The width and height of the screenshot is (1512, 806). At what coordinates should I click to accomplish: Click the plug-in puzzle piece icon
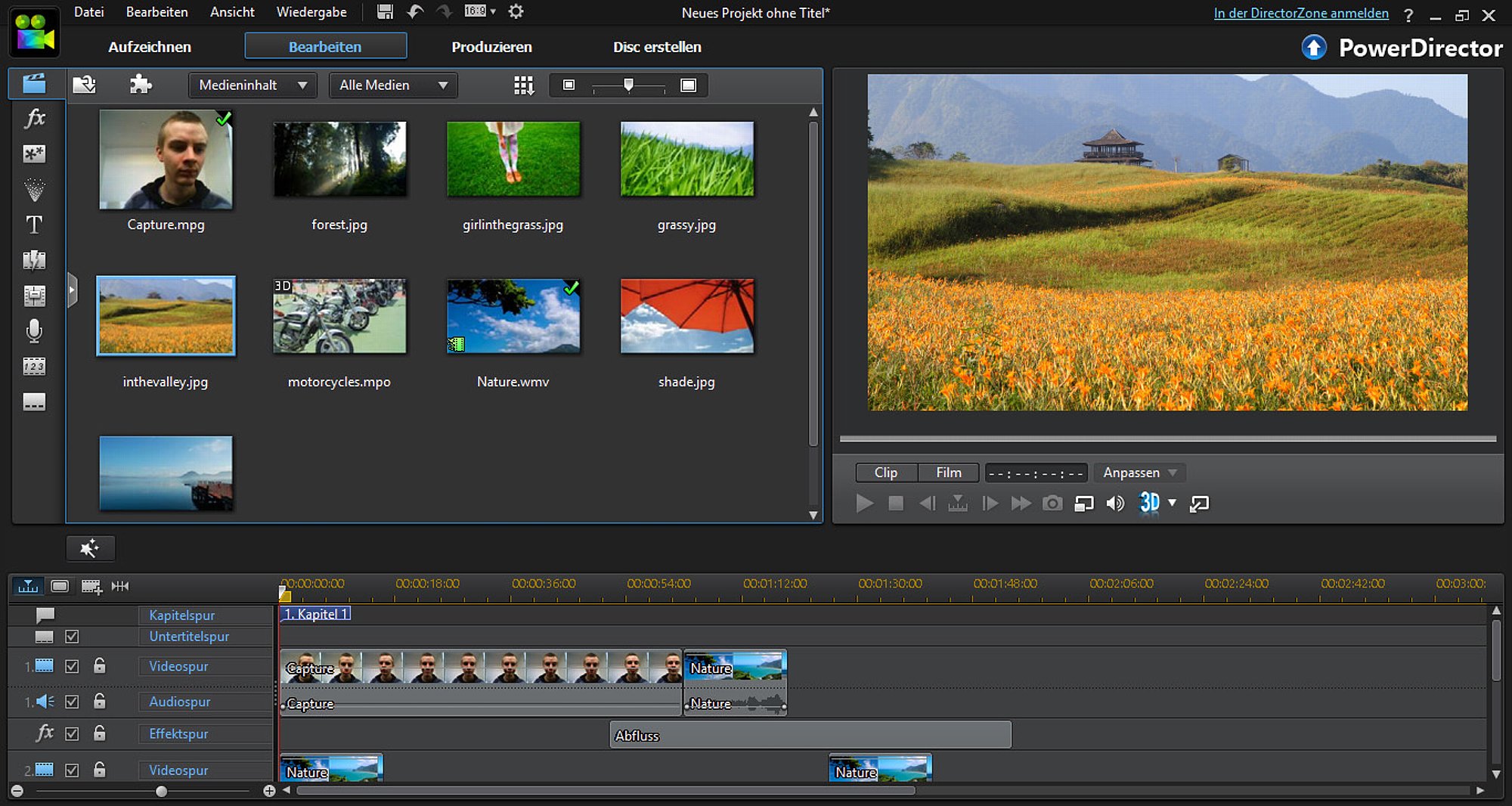pos(140,85)
